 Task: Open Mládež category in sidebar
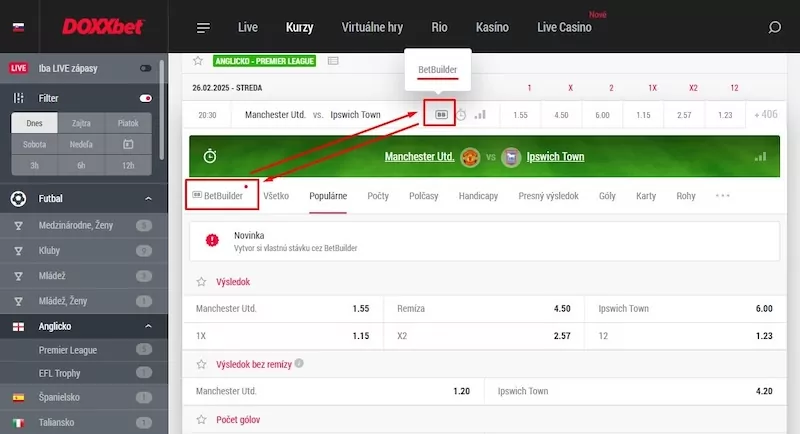click(84, 276)
